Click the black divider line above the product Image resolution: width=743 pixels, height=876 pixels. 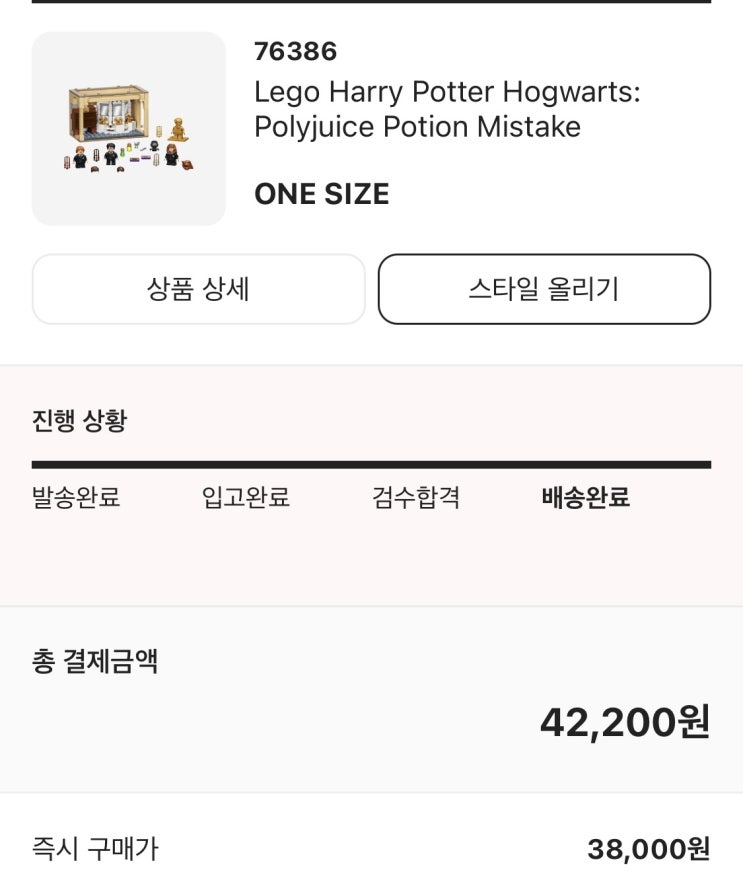pos(371,2)
